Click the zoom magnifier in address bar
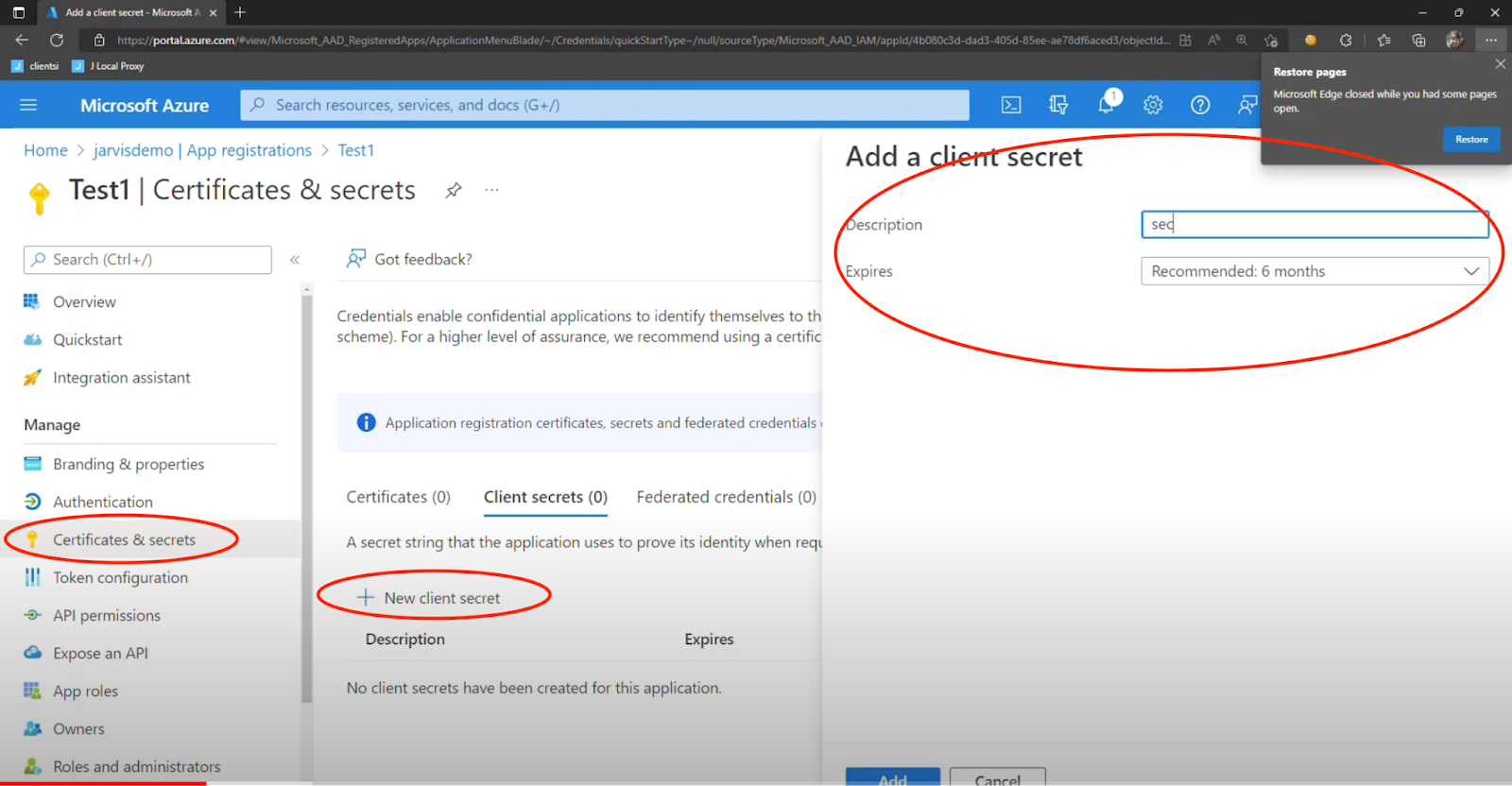 click(x=1242, y=40)
